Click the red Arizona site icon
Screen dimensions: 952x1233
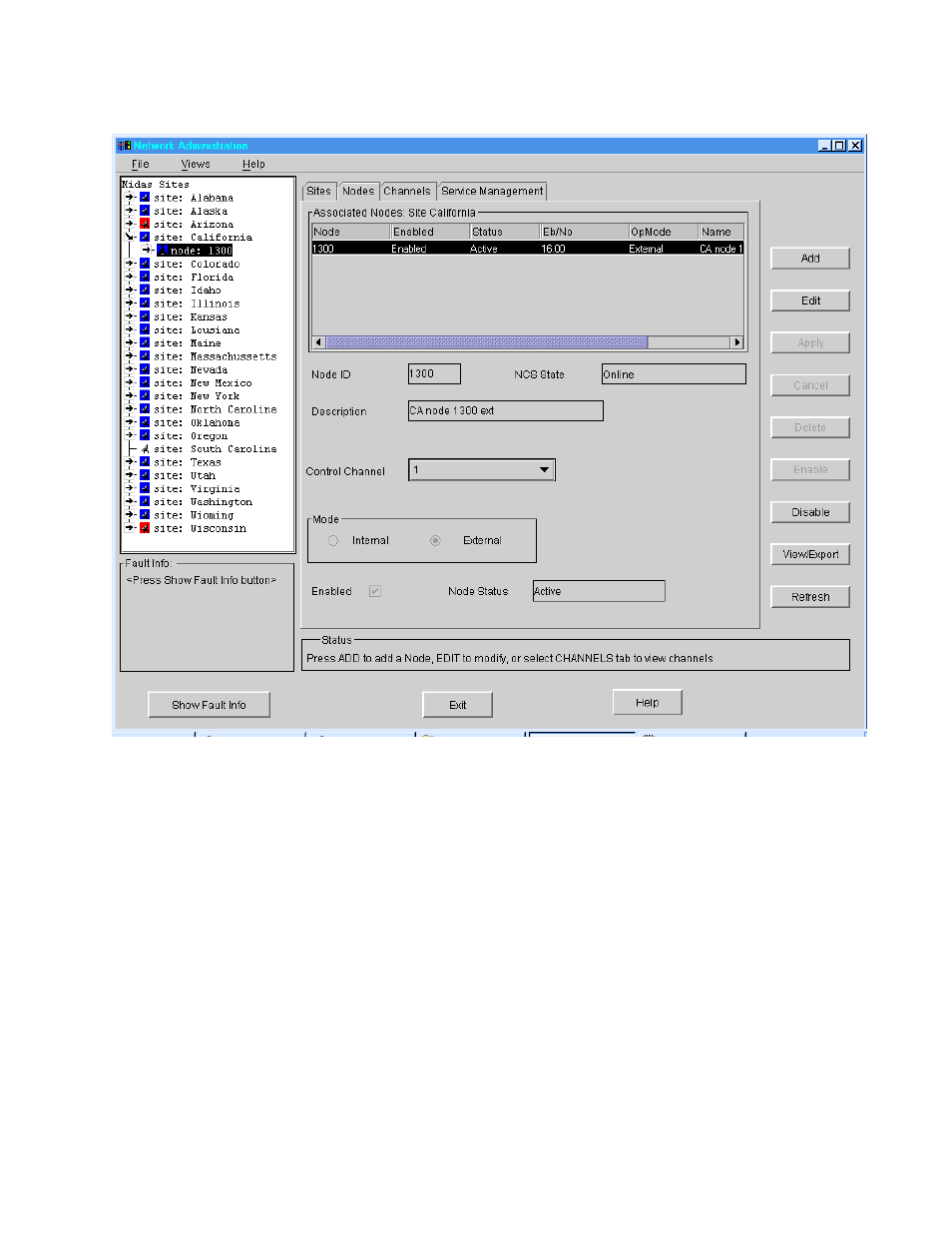145,224
